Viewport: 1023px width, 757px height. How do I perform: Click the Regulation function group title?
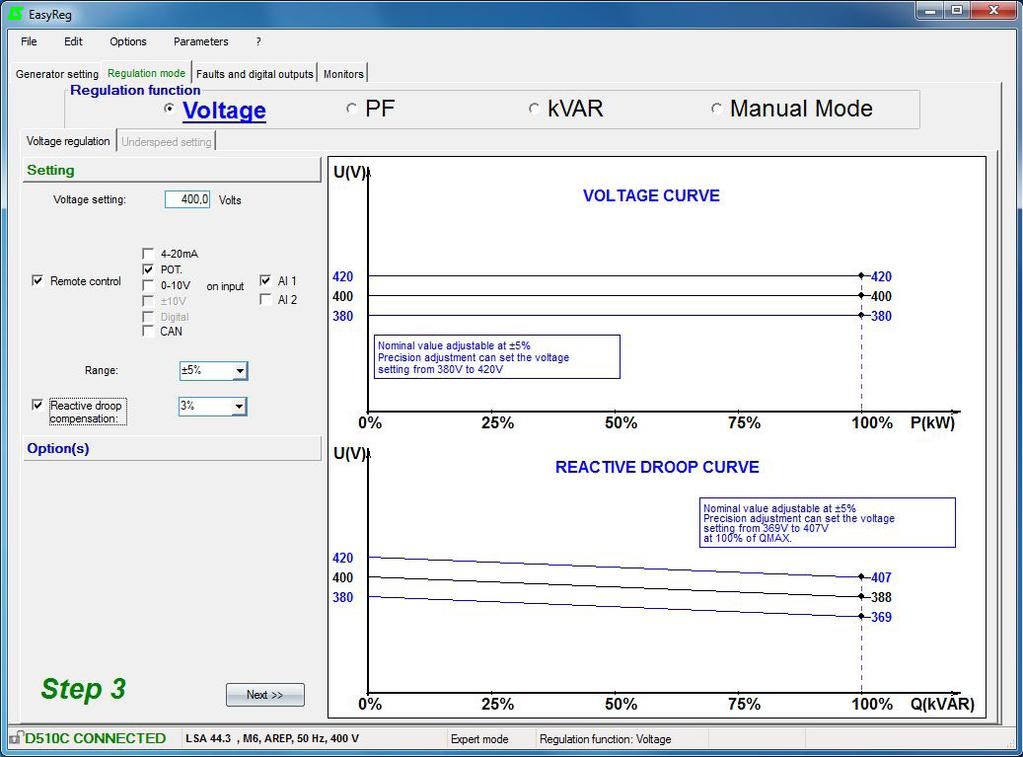click(x=135, y=90)
